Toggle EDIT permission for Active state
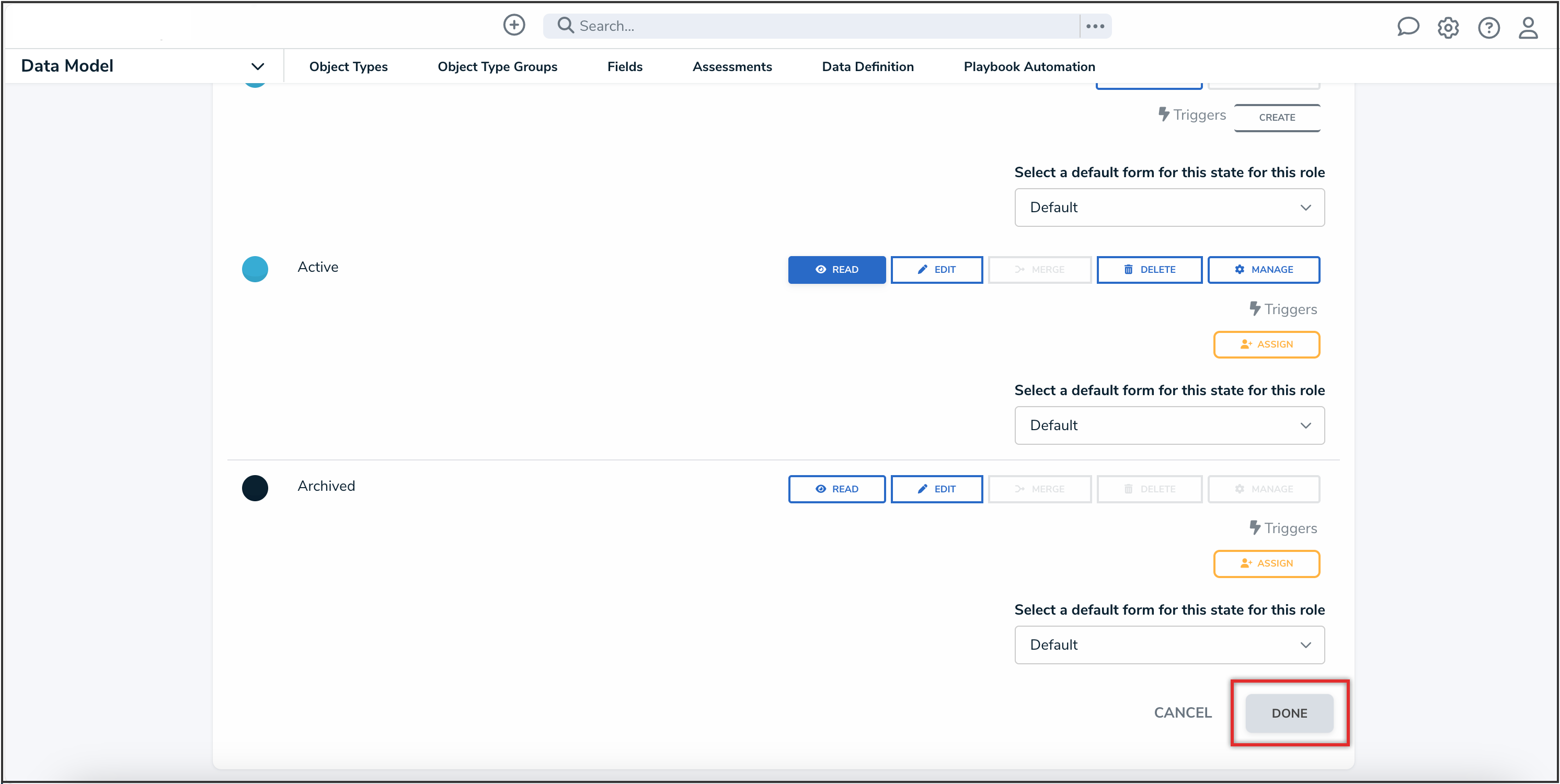This screenshot has height=784, width=1560. [x=936, y=269]
